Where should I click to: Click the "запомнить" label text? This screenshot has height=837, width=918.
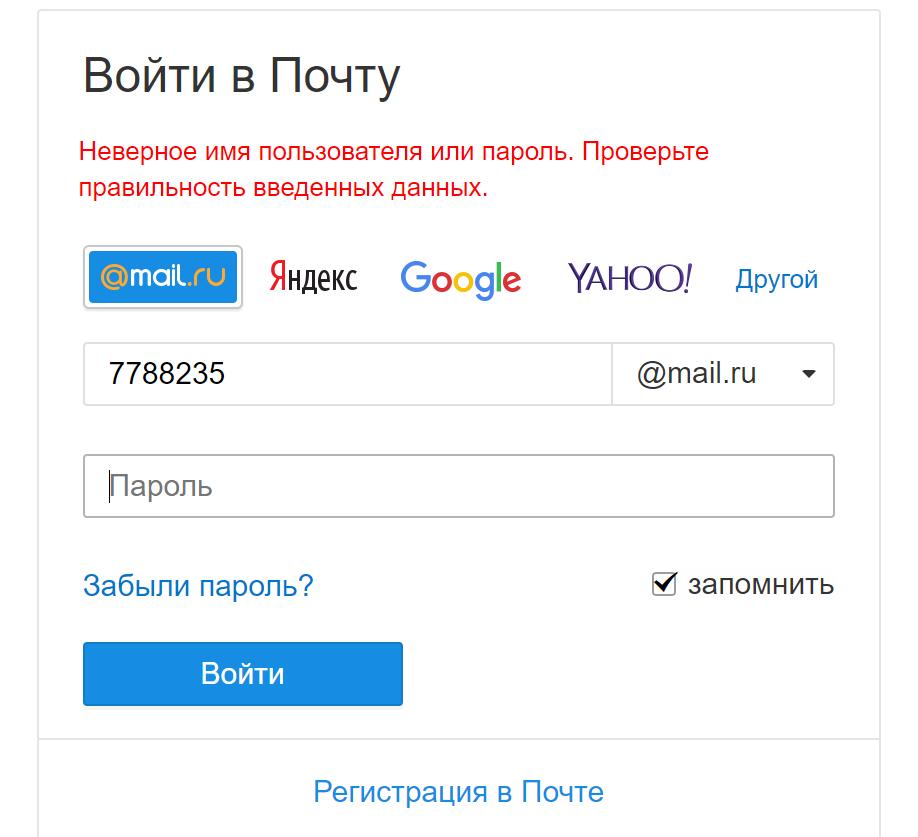[760, 584]
